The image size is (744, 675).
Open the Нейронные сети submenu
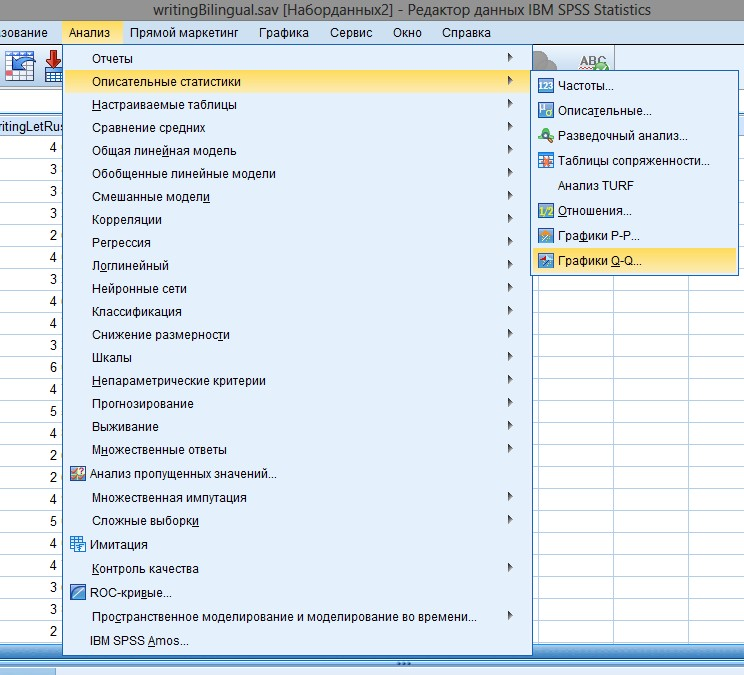coord(297,288)
